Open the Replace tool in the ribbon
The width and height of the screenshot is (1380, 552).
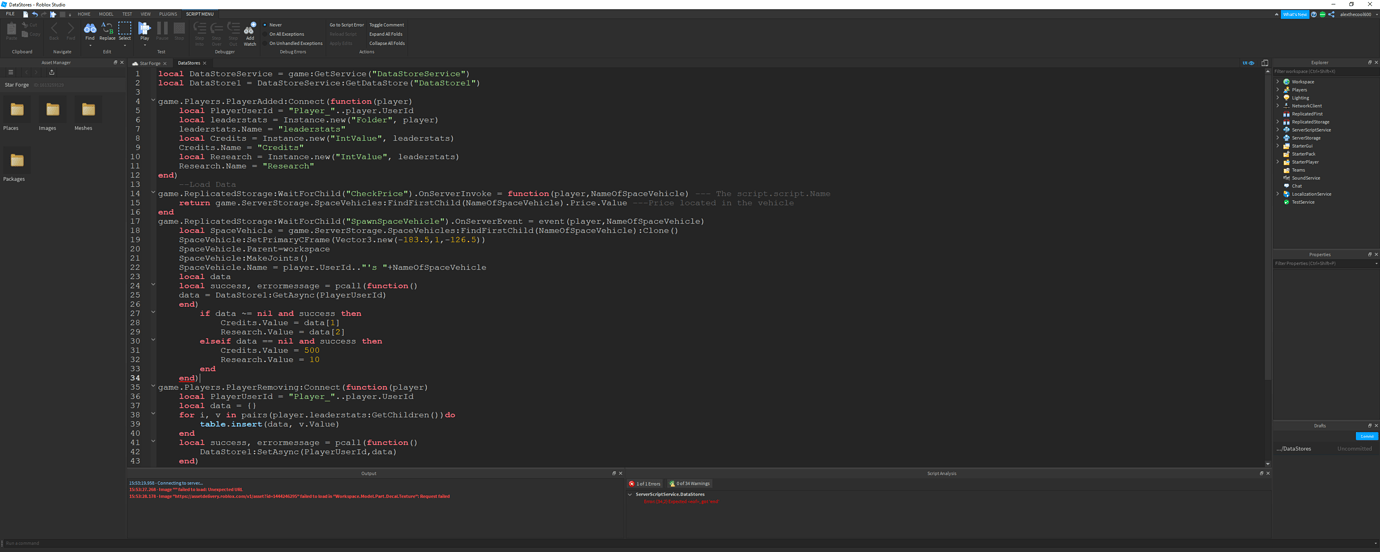[107, 32]
